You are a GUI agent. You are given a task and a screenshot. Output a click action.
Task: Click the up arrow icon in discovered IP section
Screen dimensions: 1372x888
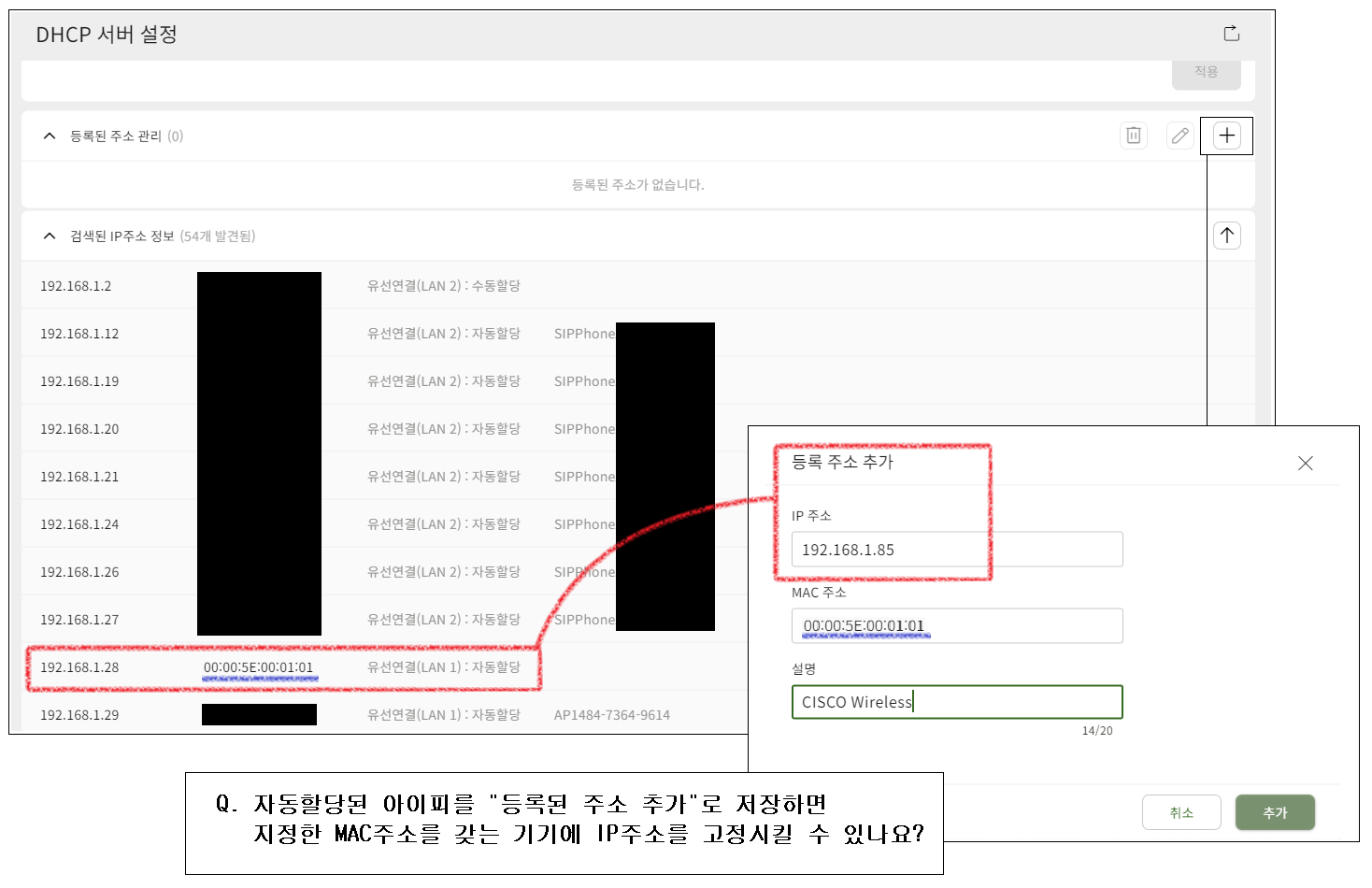pos(1227,236)
